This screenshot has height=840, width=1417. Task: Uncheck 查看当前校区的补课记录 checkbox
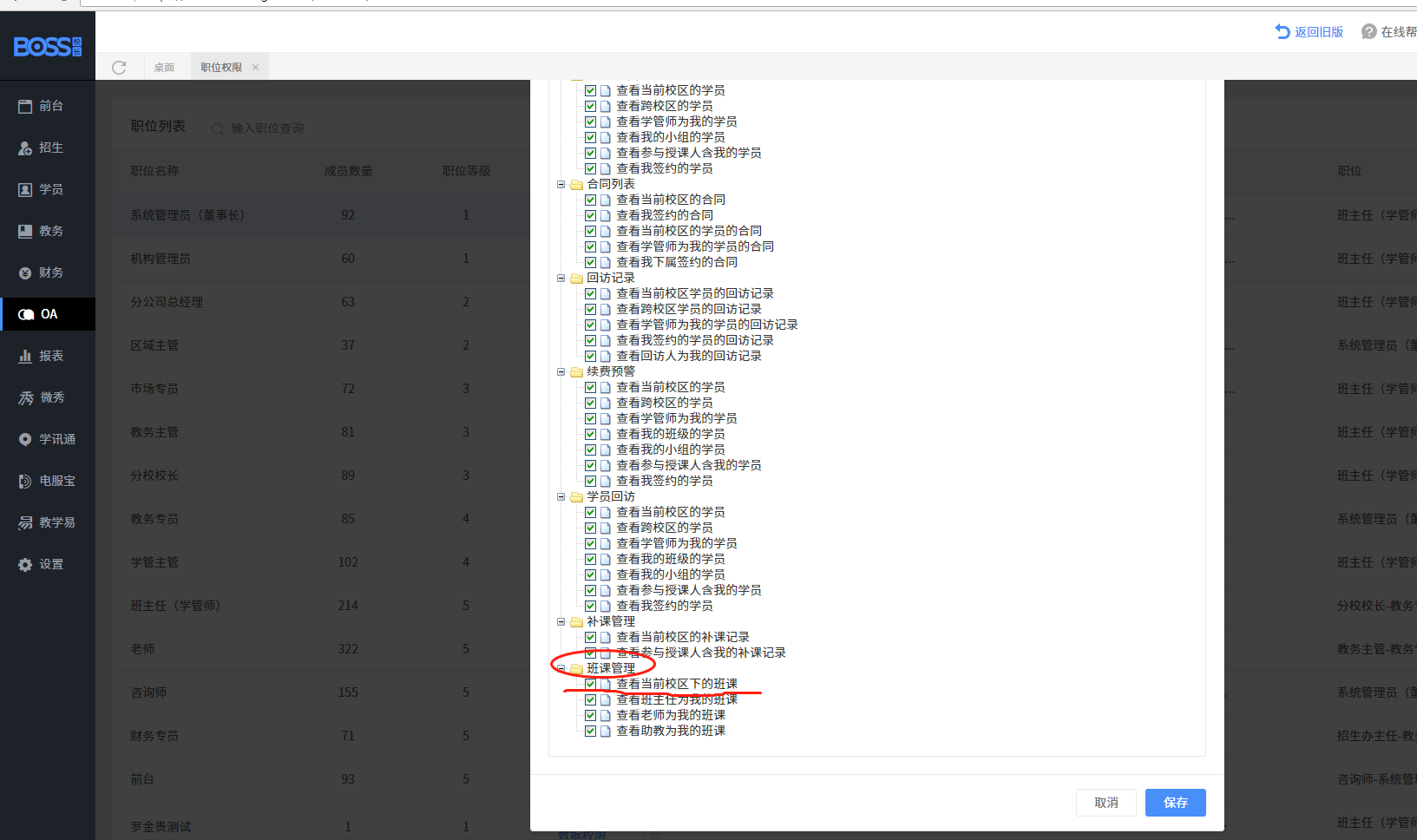tap(590, 638)
